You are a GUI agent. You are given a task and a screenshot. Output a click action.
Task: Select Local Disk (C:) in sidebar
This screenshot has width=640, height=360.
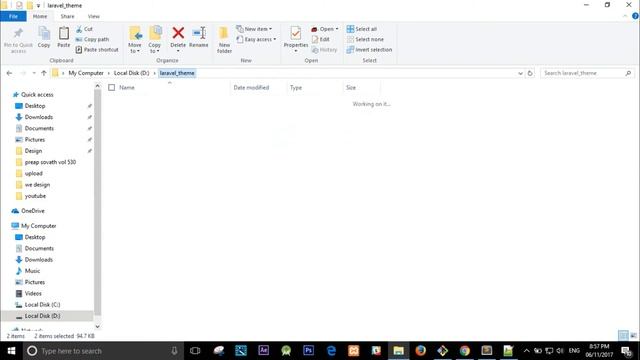pos(42,305)
